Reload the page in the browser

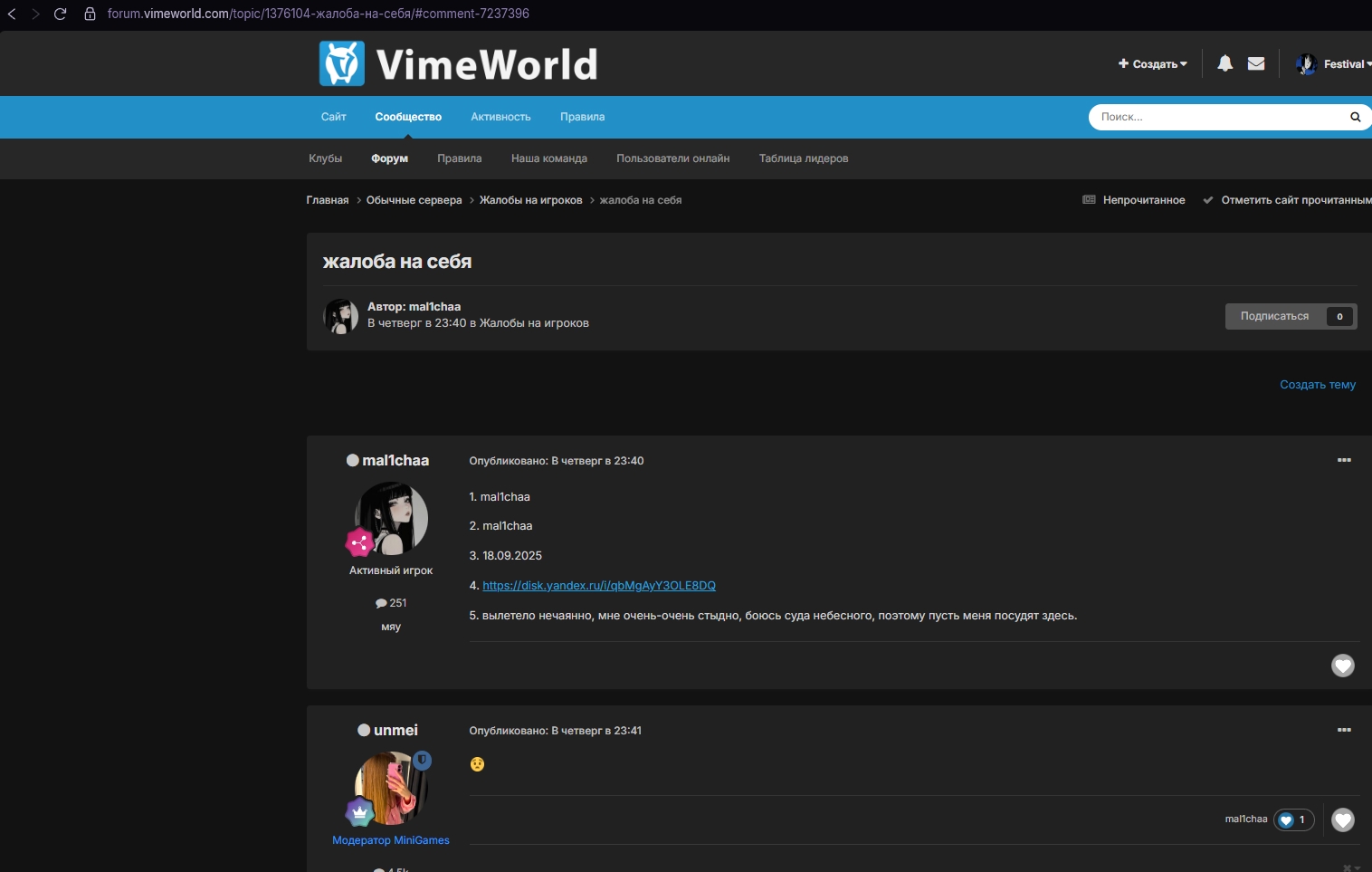(61, 14)
